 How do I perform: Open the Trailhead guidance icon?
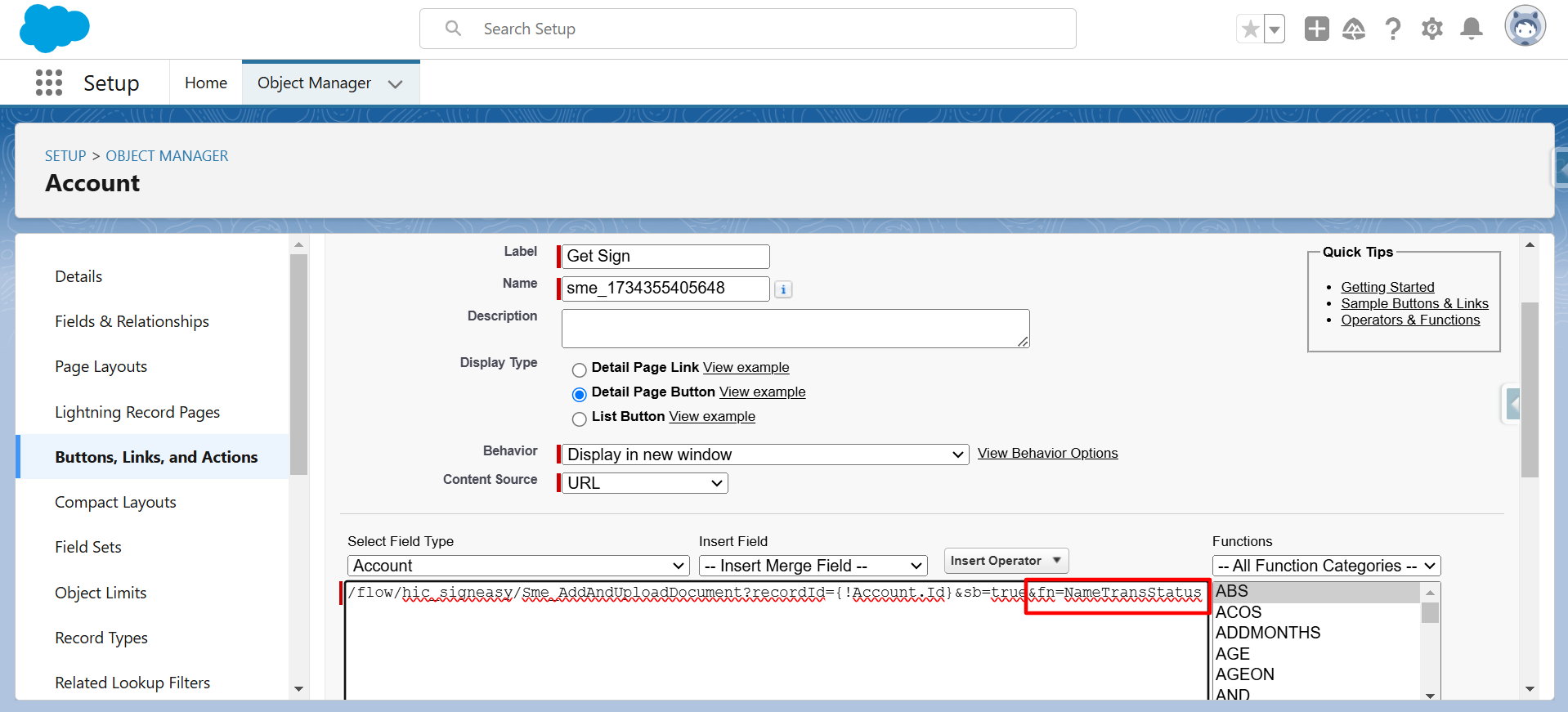pyautogui.click(x=1354, y=29)
